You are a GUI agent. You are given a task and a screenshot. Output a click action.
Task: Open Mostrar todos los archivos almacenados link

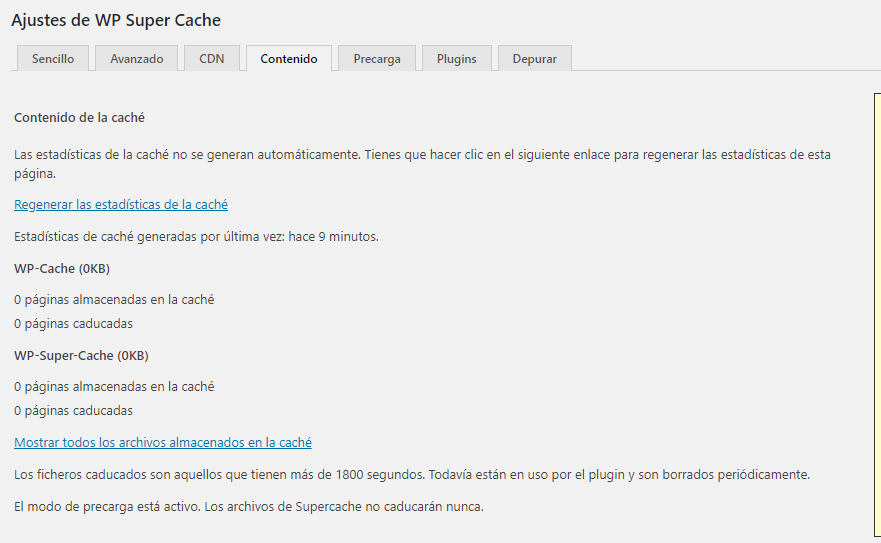click(163, 442)
